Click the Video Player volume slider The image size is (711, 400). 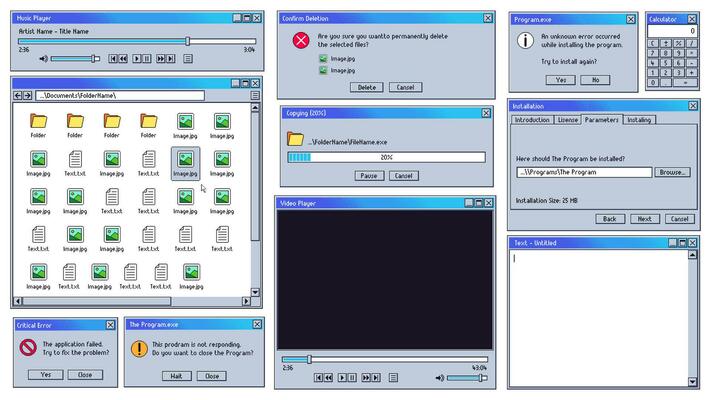coord(467,377)
